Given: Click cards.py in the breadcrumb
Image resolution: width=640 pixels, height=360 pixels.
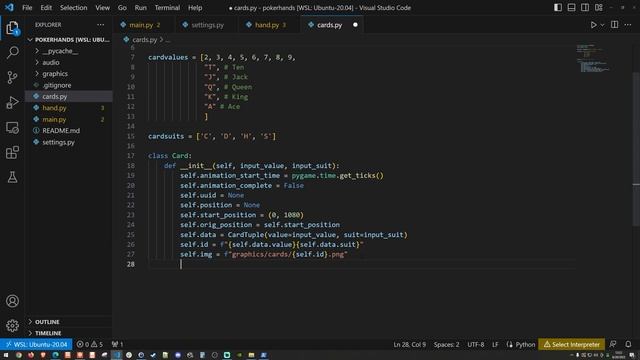Looking at the screenshot, I should pyautogui.click(x=144, y=40).
